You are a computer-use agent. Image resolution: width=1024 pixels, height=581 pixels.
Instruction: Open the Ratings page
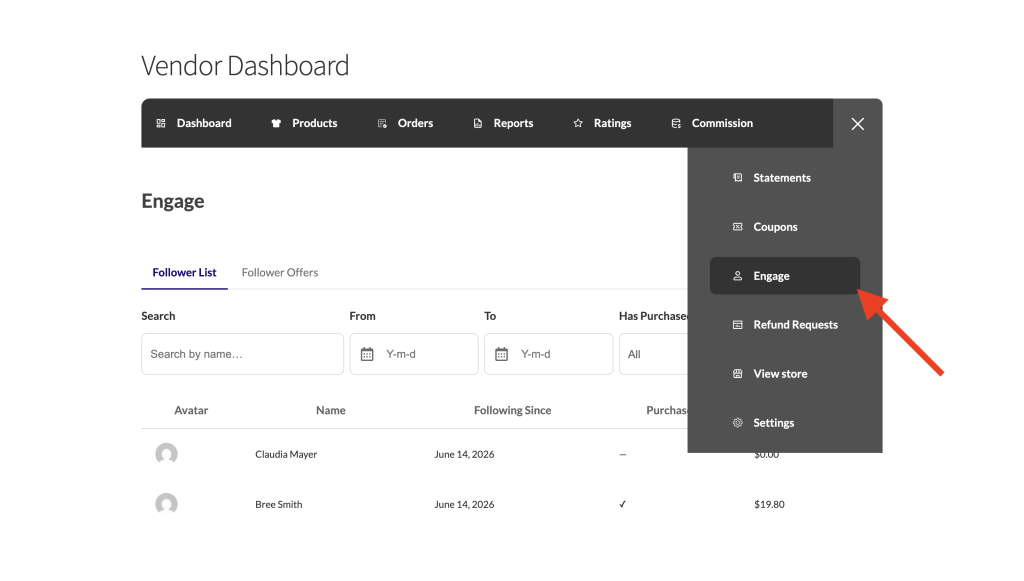pyautogui.click(x=603, y=123)
